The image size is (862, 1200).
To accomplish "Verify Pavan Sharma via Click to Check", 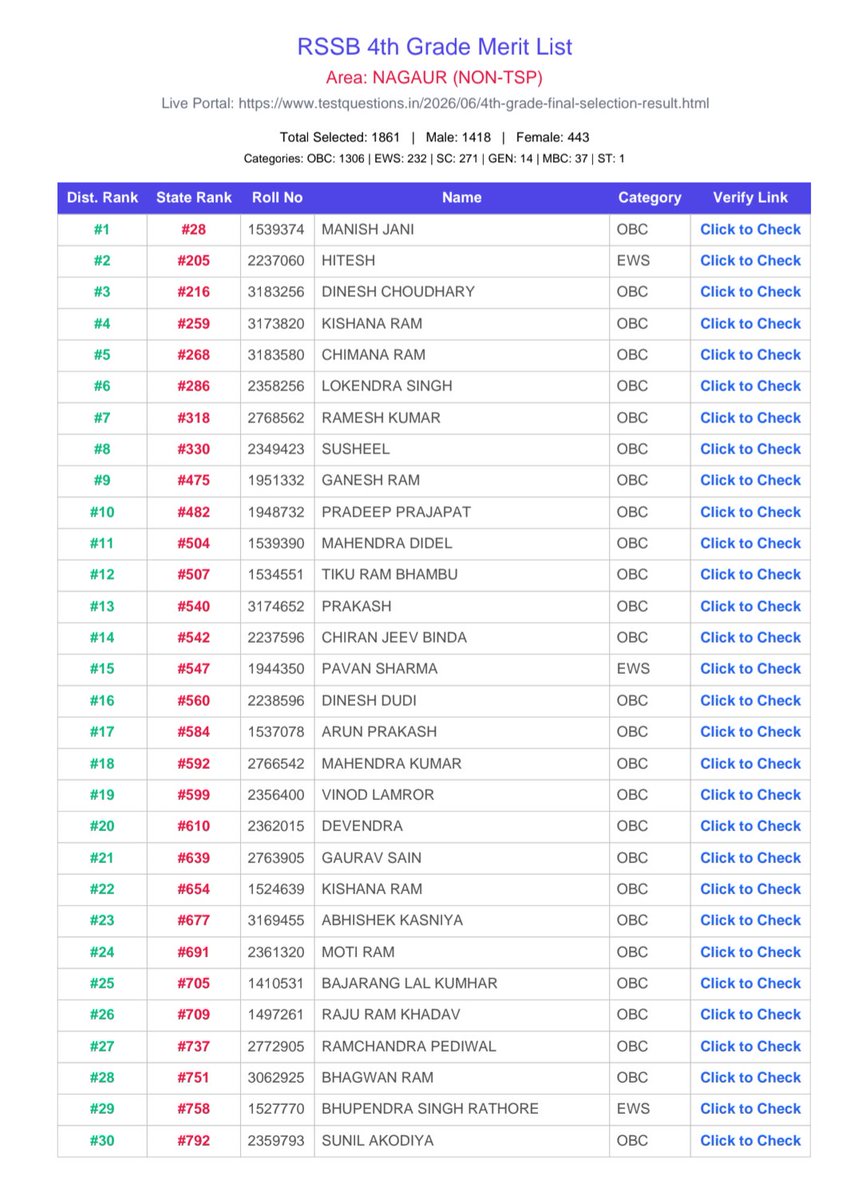I will [750, 669].
